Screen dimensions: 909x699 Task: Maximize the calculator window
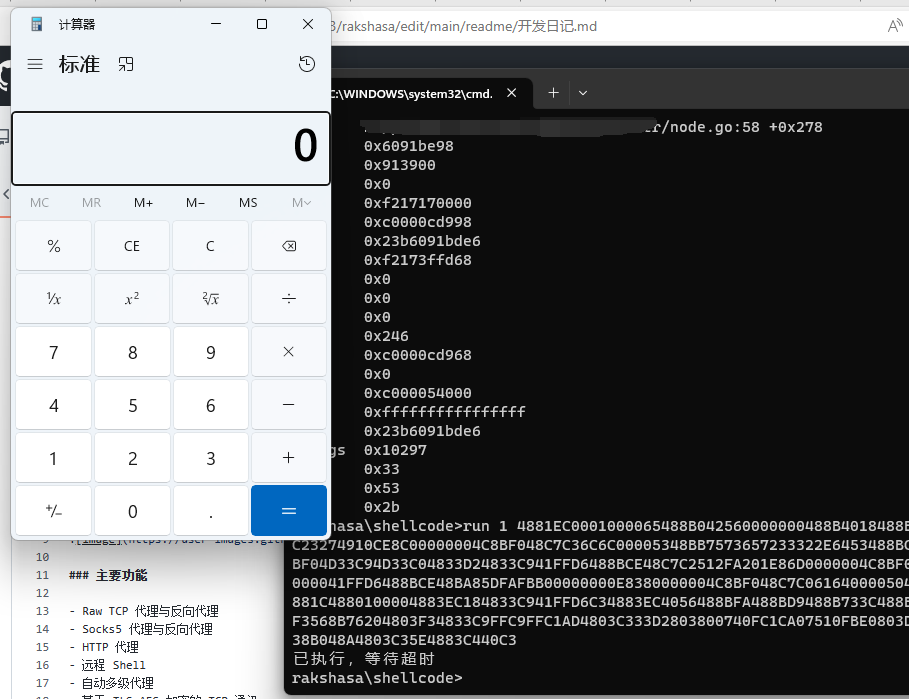tap(262, 24)
